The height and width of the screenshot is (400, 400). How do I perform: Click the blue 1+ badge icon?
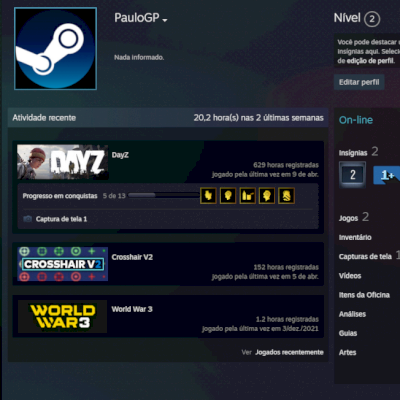coord(387,175)
